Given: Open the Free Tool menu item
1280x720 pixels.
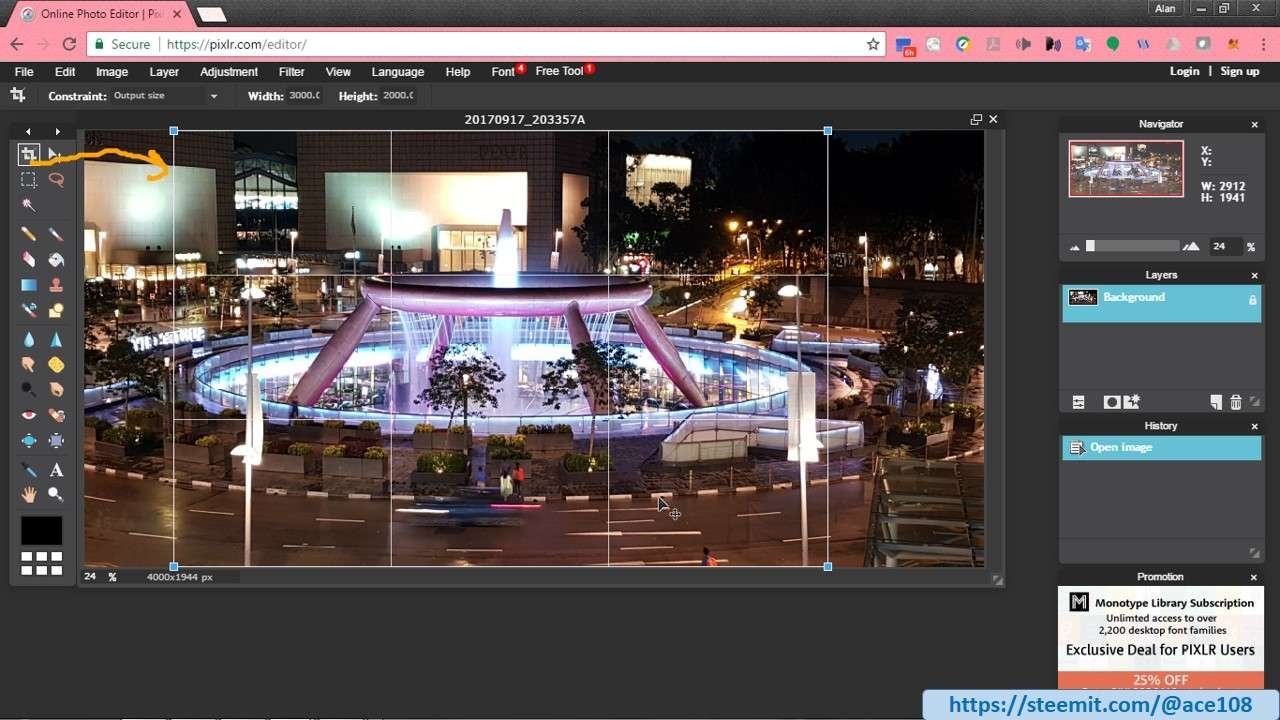Looking at the screenshot, I should (559, 71).
